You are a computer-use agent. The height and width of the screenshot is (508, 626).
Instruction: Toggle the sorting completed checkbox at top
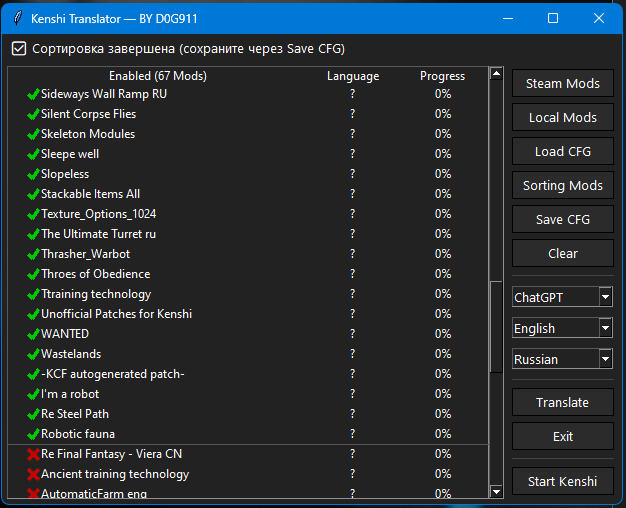19,48
